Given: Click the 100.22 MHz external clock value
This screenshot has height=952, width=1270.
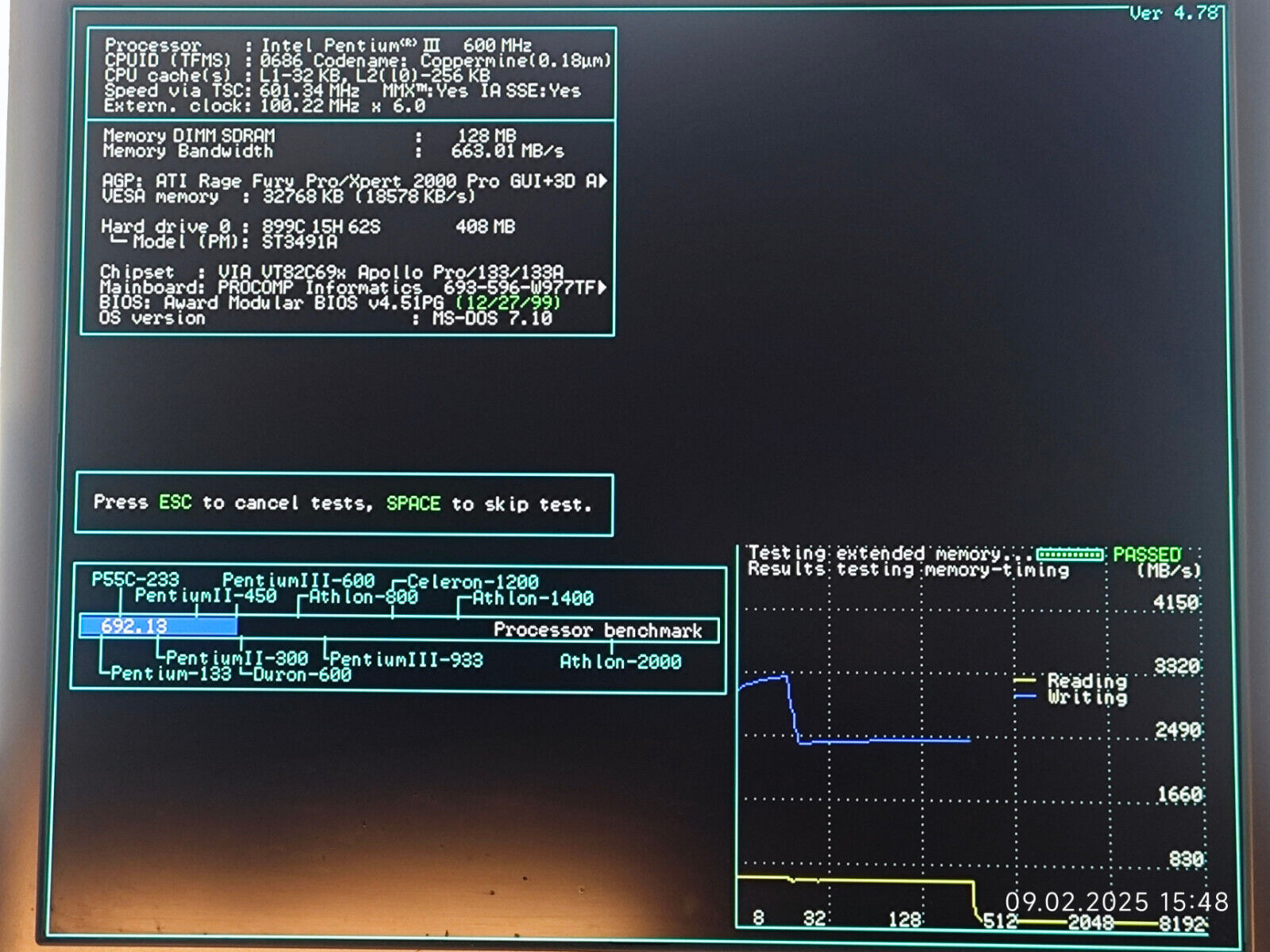Looking at the screenshot, I should tap(310, 106).
